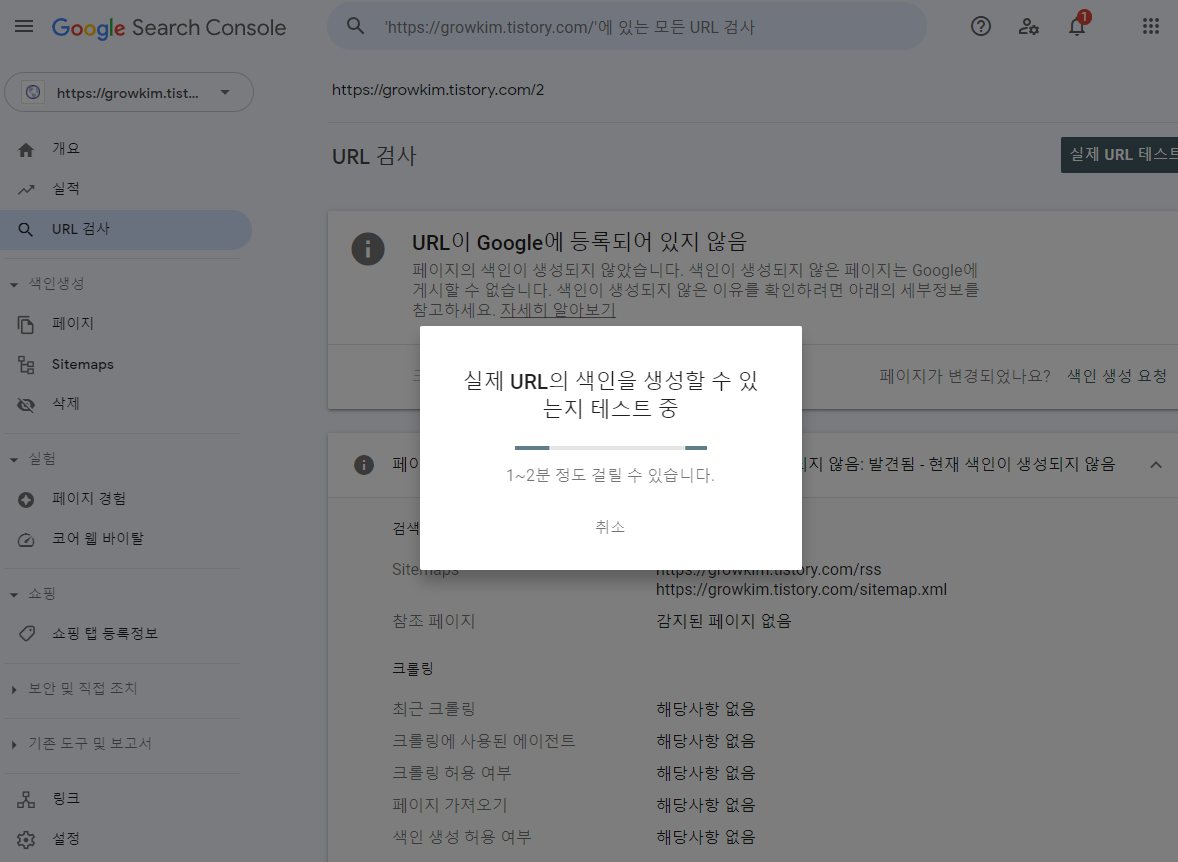The height and width of the screenshot is (862, 1178).
Task: Click the Google Search Console logo
Action: point(168,28)
